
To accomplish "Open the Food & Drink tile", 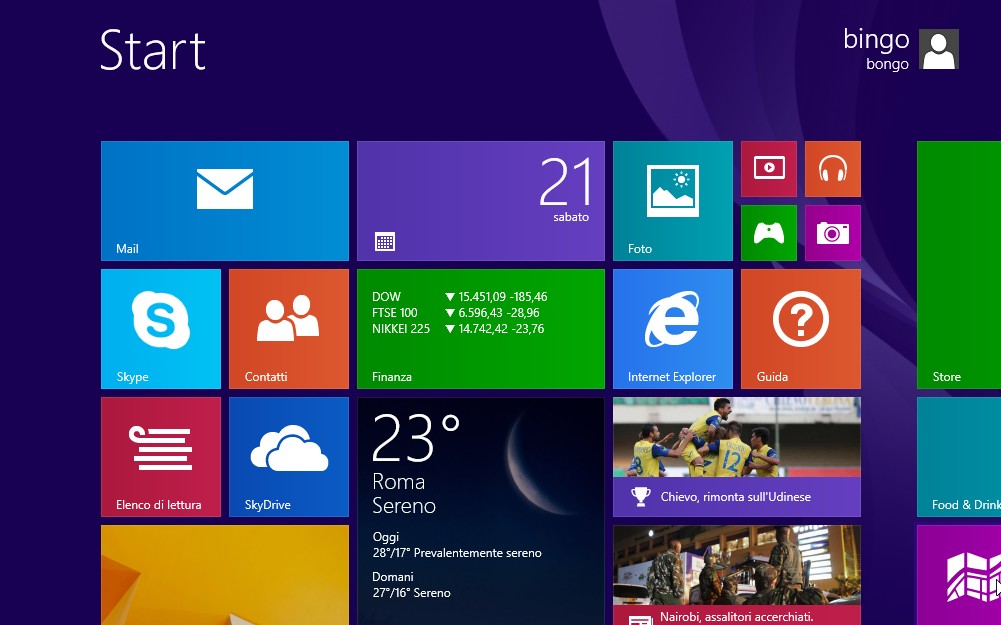I will (x=959, y=457).
